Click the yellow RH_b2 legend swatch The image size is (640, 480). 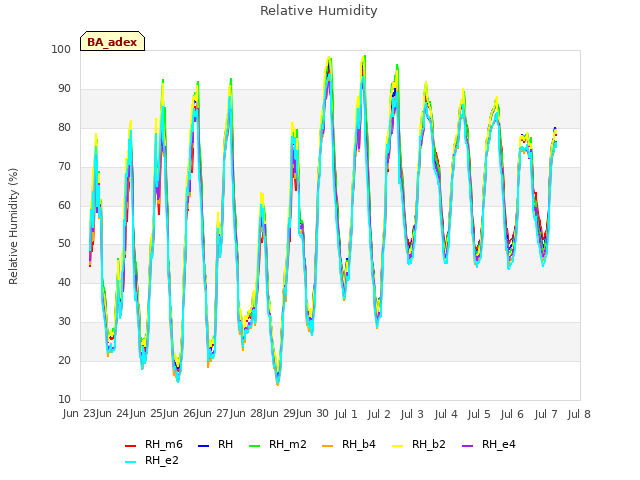click(397, 445)
